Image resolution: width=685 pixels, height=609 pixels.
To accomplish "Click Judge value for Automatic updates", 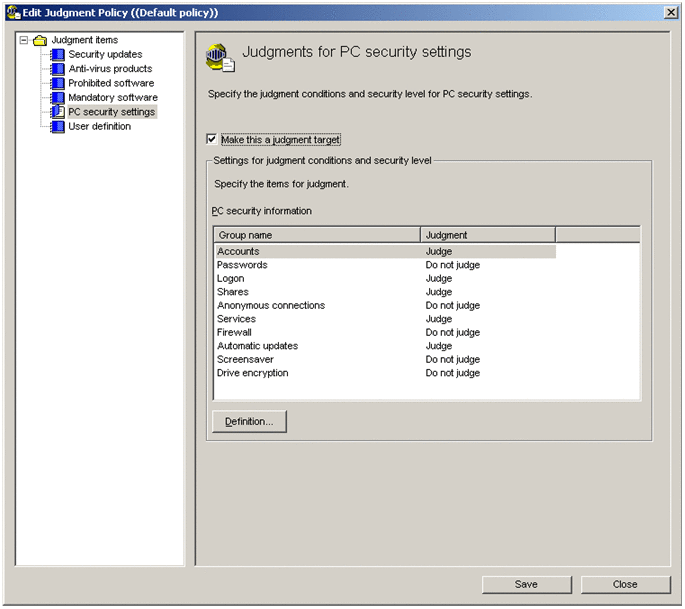I will tap(439, 346).
